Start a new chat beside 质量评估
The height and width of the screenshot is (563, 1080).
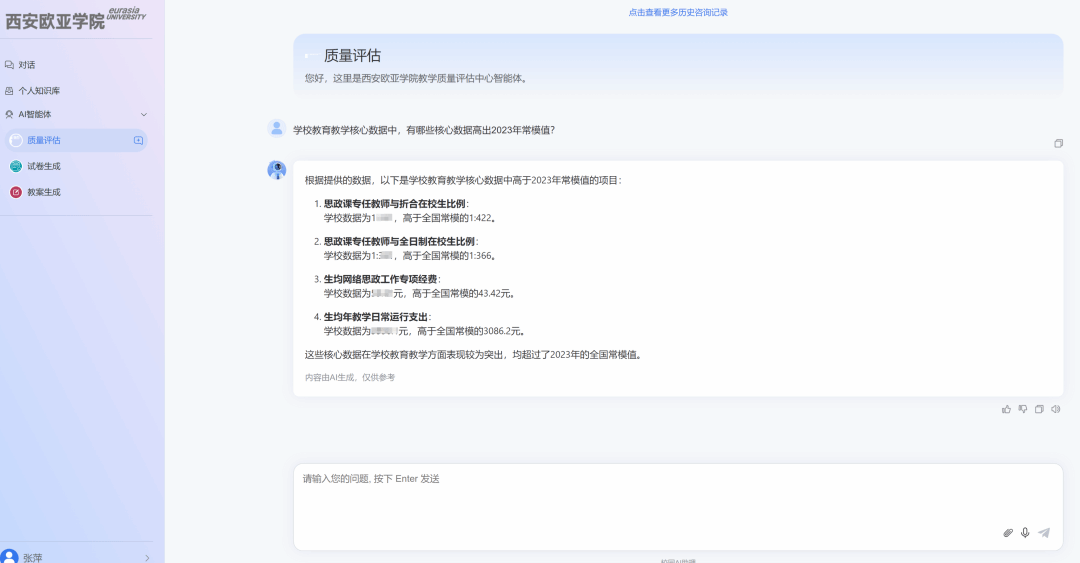pyautogui.click(x=138, y=140)
